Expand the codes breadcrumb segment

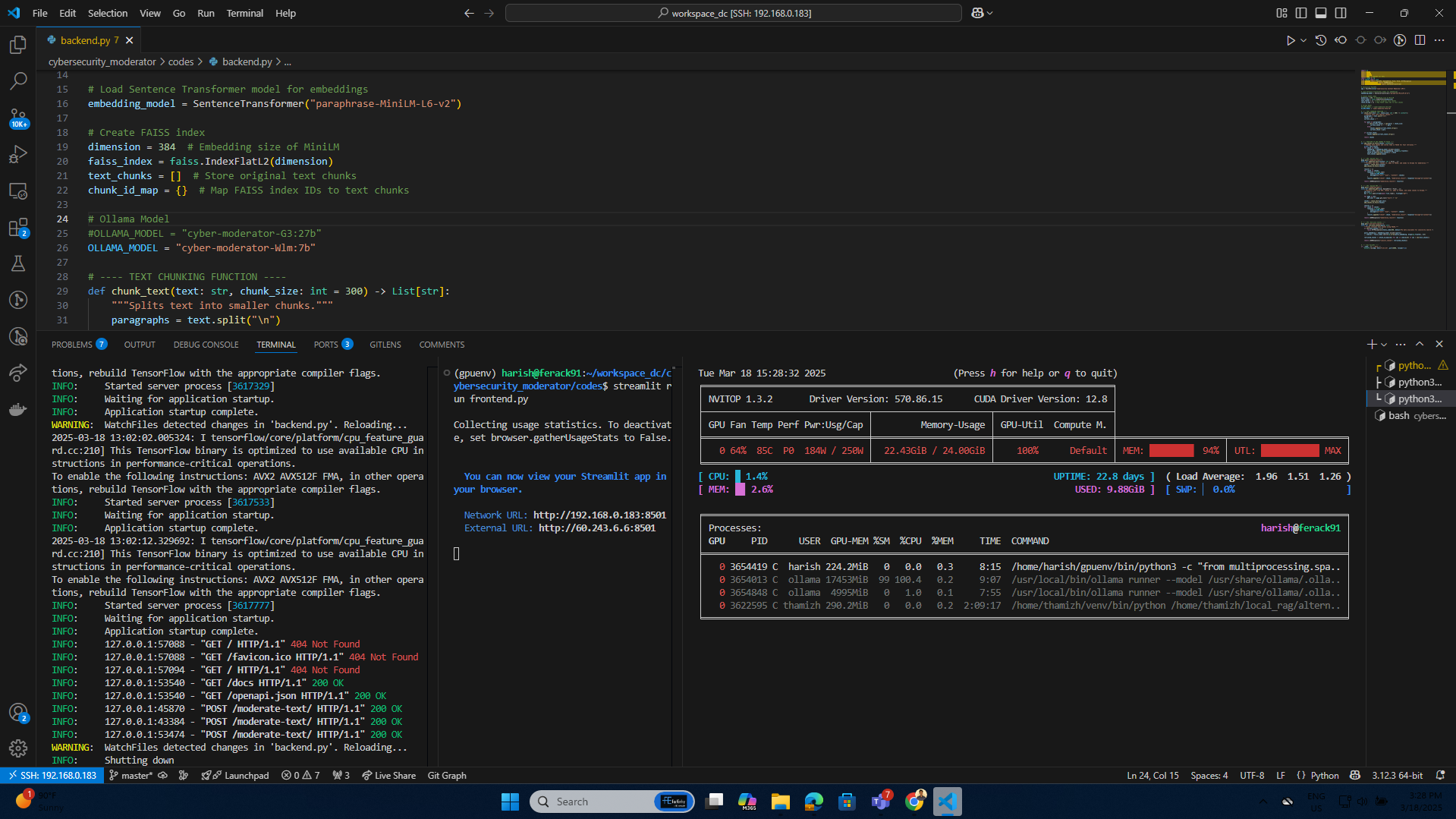pyautogui.click(x=181, y=61)
